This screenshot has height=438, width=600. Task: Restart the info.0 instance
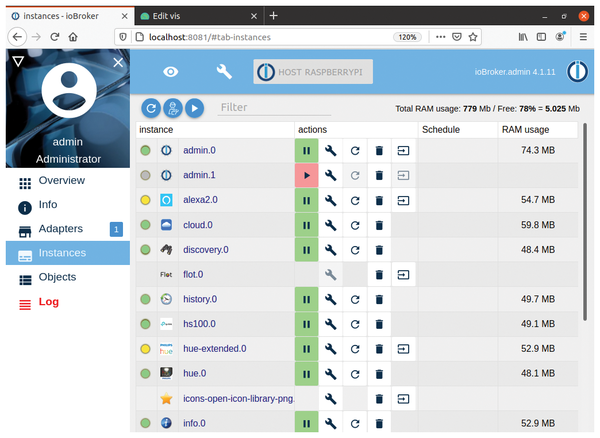355,423
